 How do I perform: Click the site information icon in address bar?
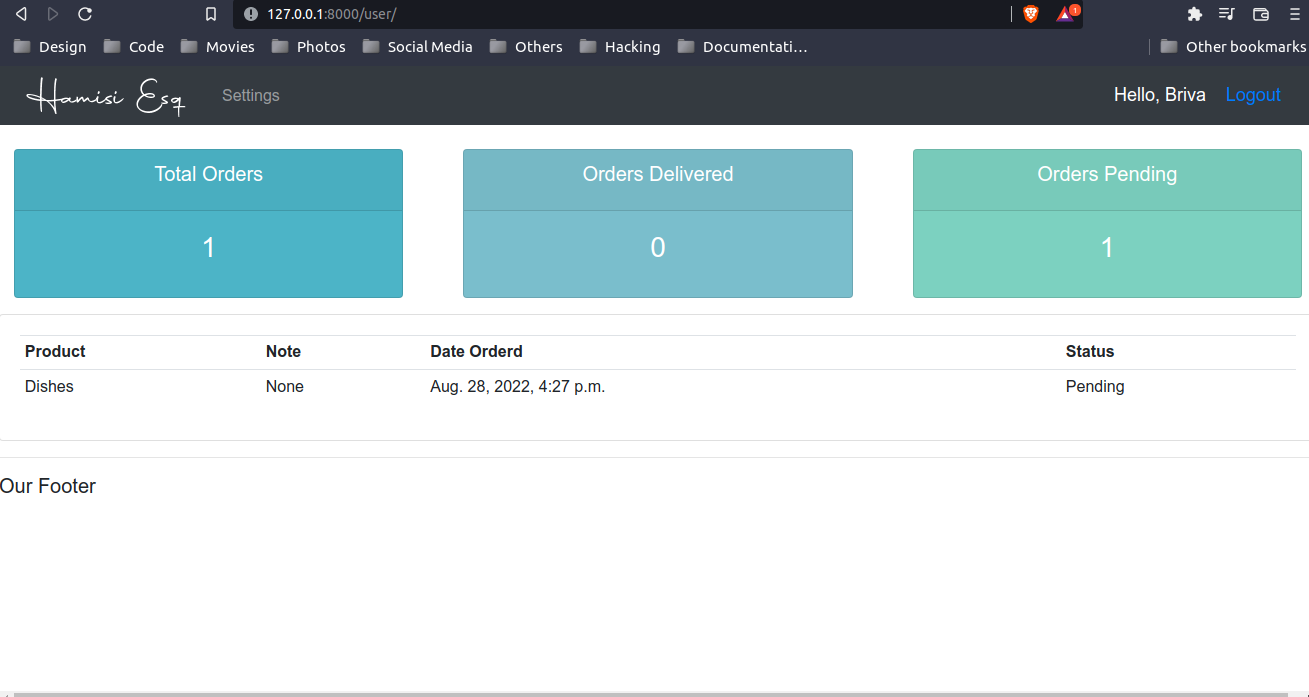click(x=250, y=14)
